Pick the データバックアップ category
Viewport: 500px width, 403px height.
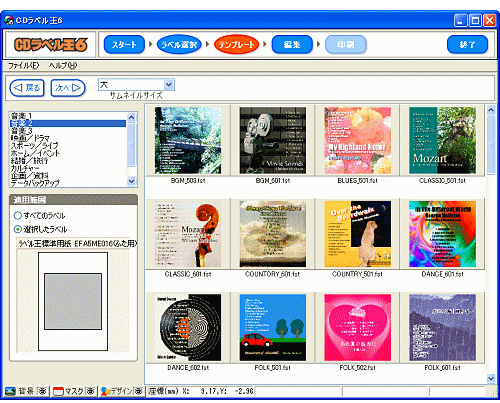(x=68, y=183)
